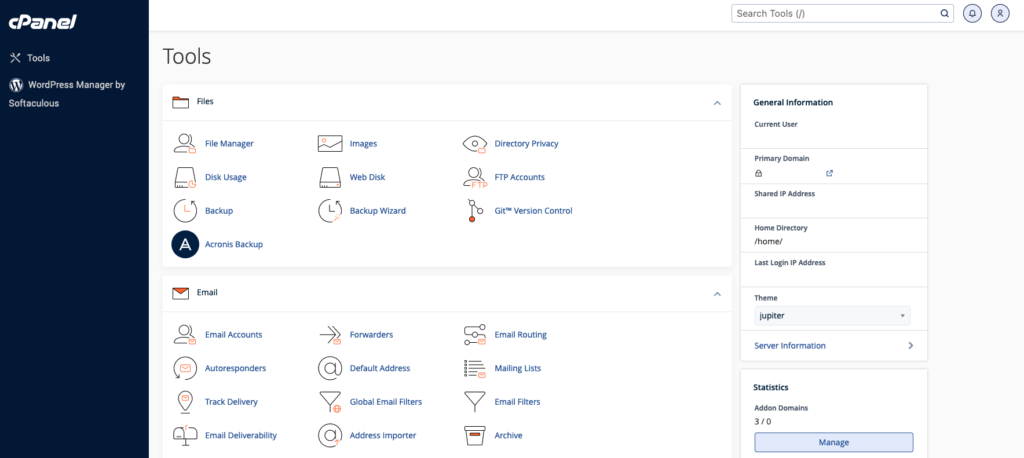This screenshot has height=458, width=1024.
Task: Expand Server Information arrow
Action: [910, 346]
